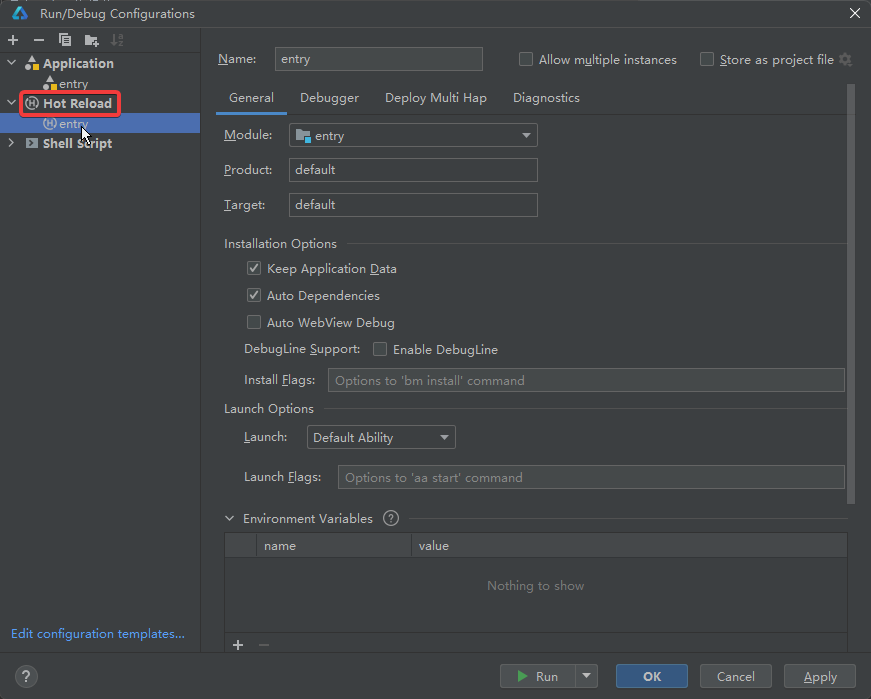
Task: Click the Application category icon
Action: coord(32,63)
